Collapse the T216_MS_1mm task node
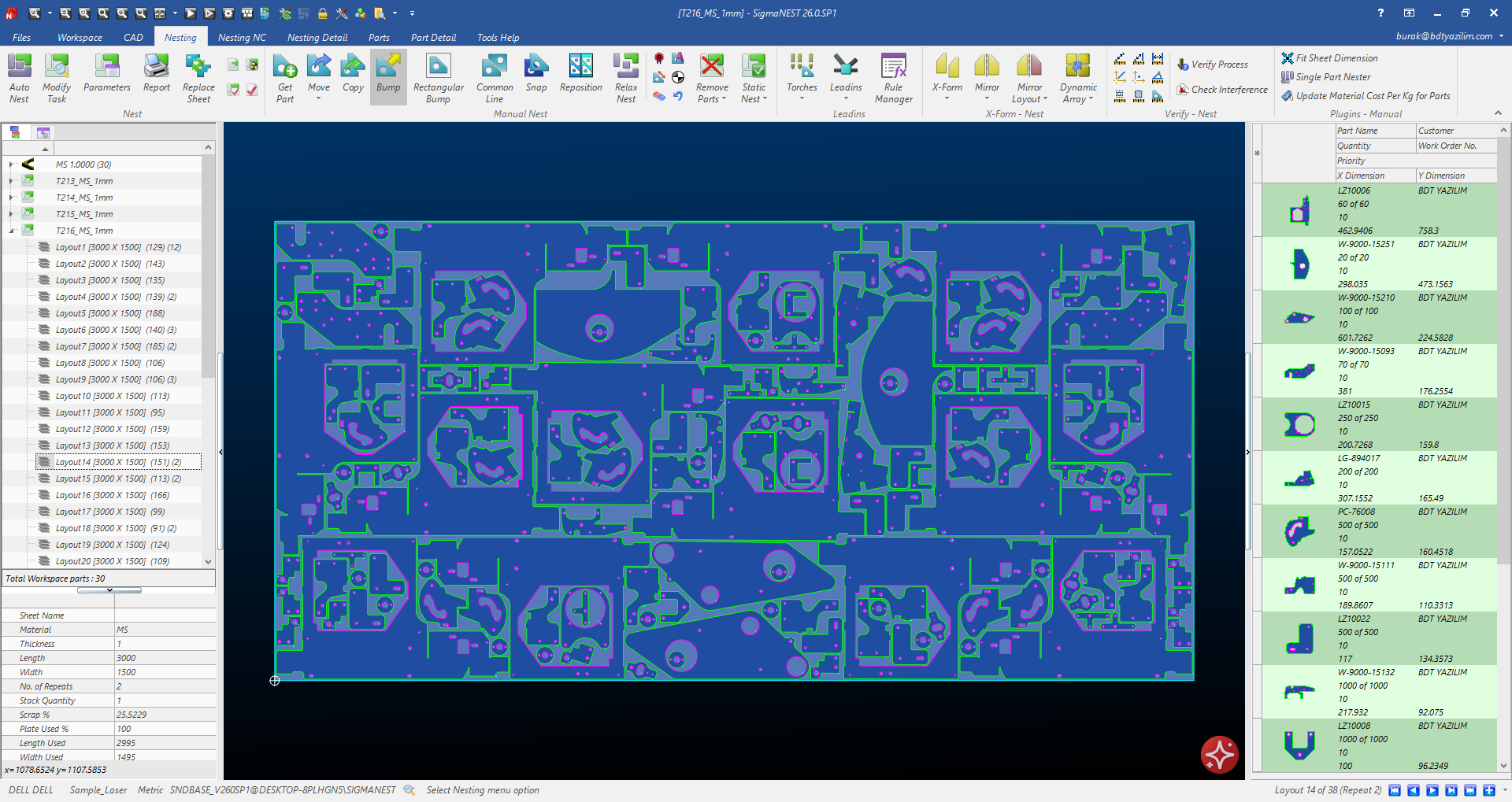The image size is (1512, 802). (x=10, y=231)
